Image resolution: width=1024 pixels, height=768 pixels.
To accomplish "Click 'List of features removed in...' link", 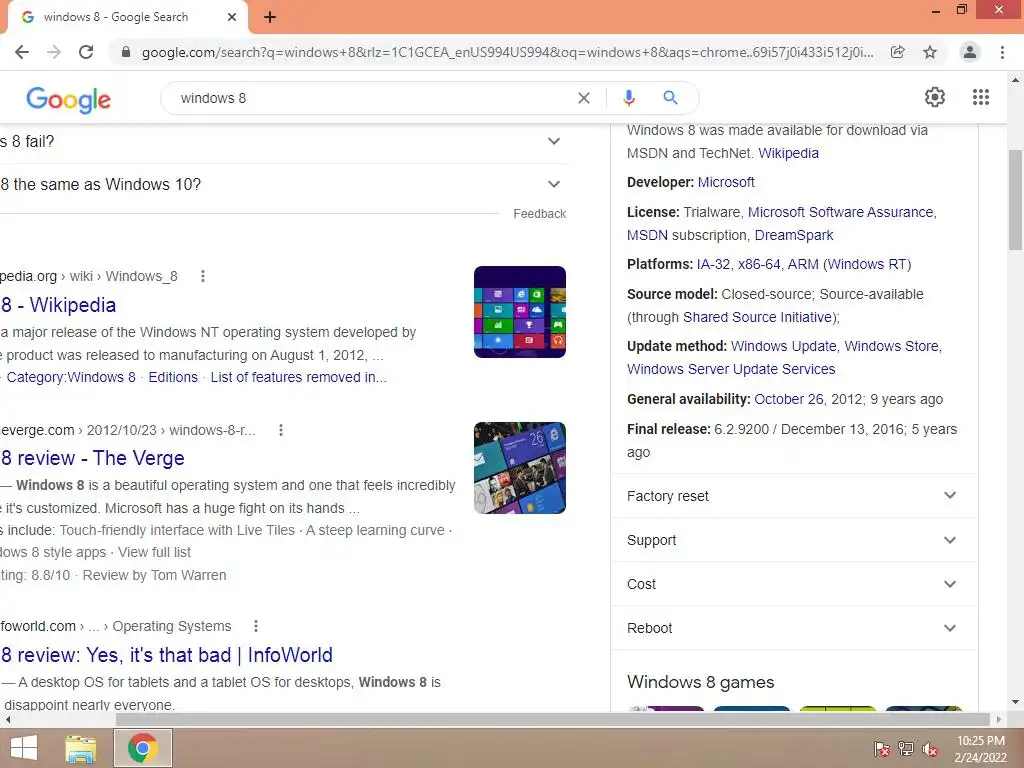I will (x=298, y=377).
